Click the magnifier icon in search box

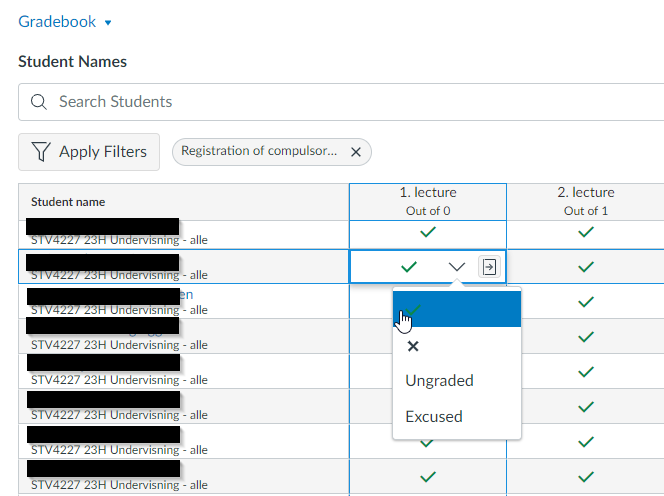pyautogui.click(x=39, y=102)
